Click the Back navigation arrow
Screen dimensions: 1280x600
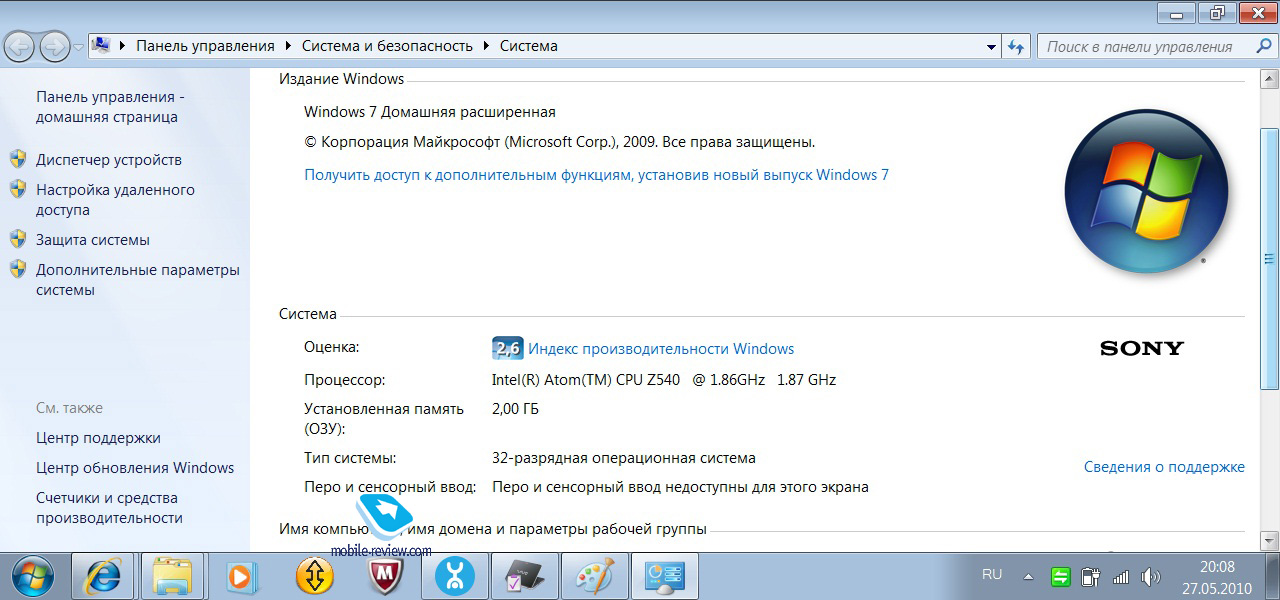click(20, 46)
